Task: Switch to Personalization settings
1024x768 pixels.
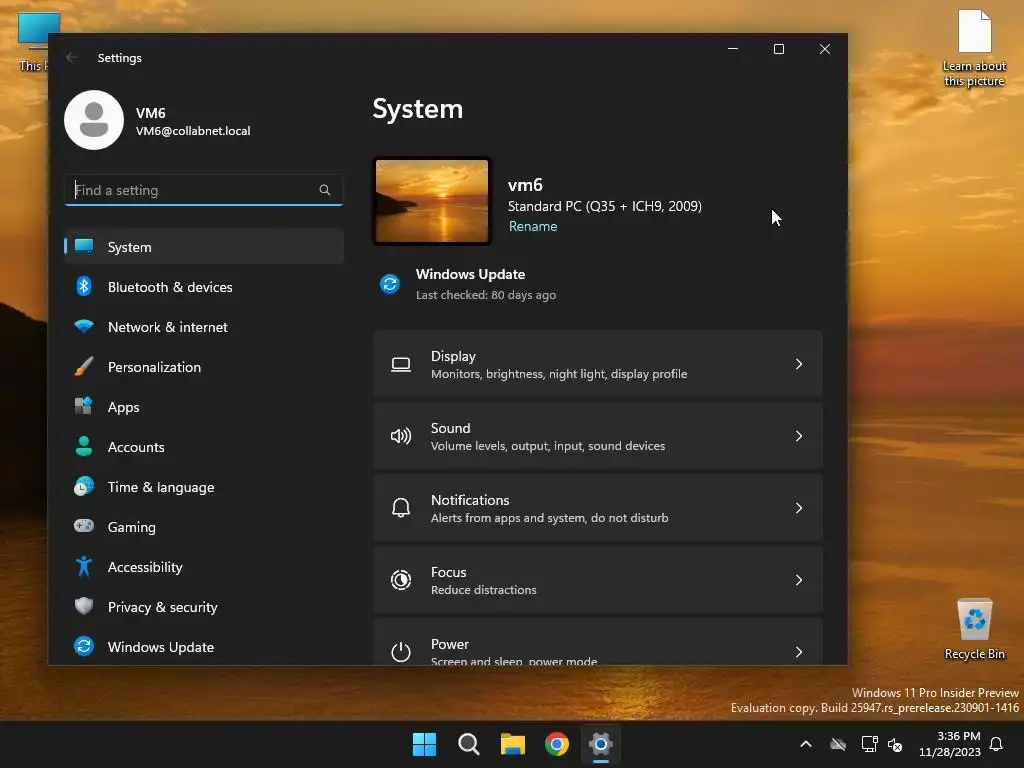Action: point(204,366)
